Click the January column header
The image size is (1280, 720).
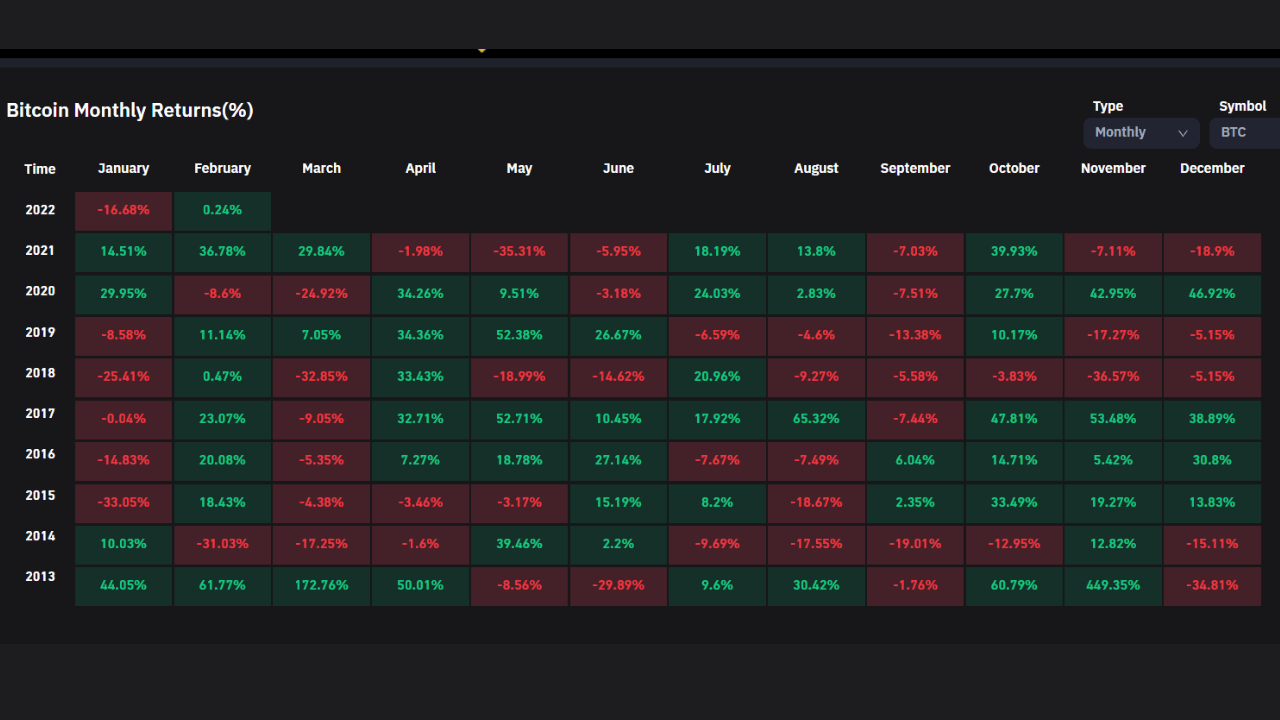pyautogui.click(x=124, y=168)
